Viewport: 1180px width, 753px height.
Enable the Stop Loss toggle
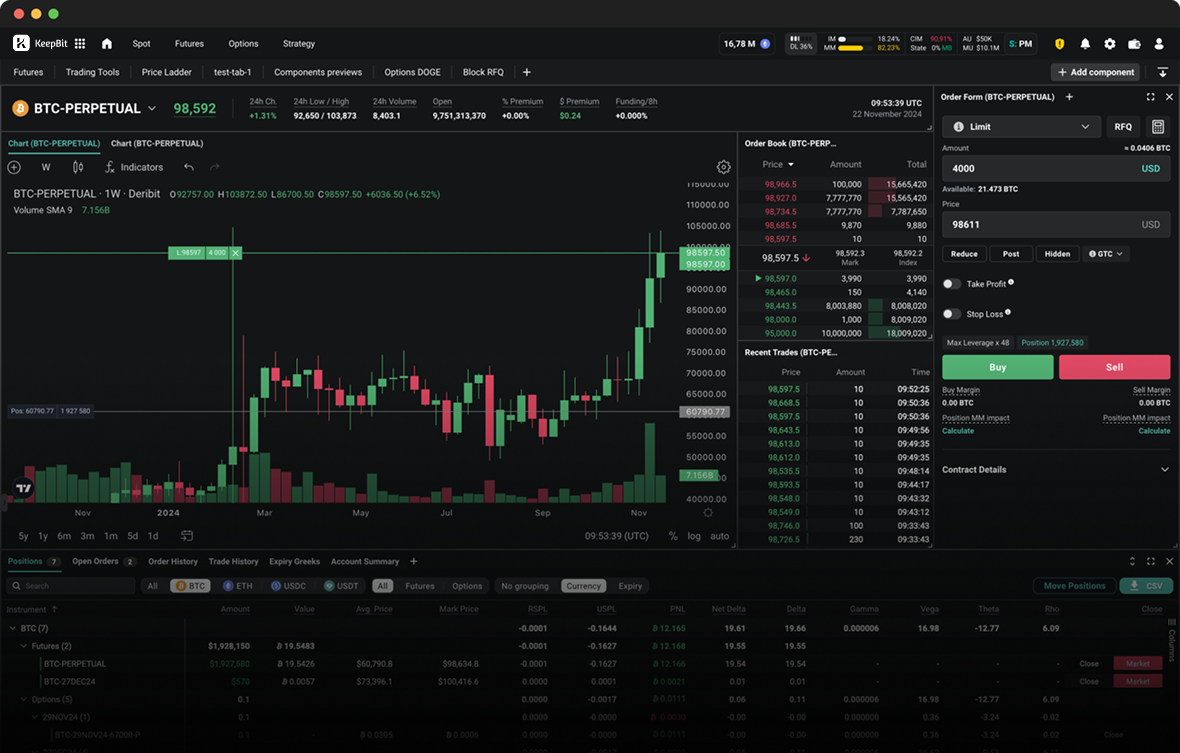[x=951, y=313]
